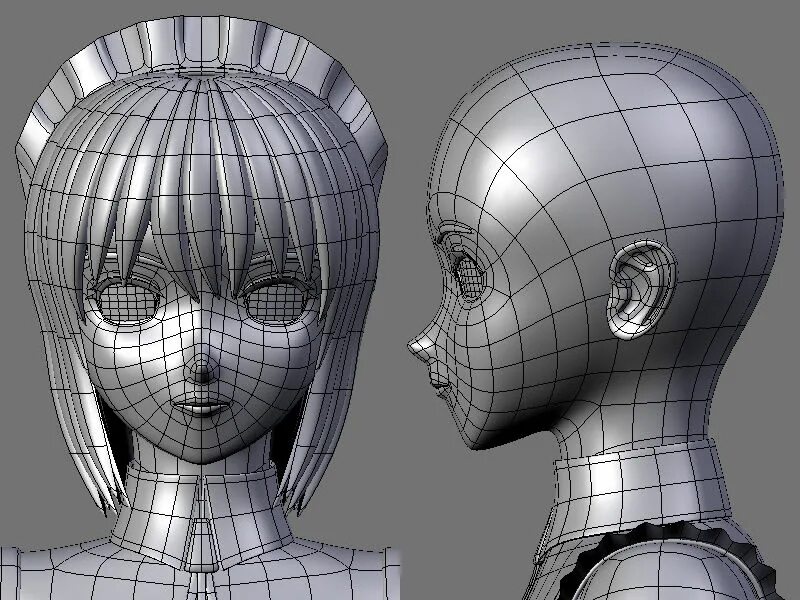Viewport: 800px width, 600px height.
Task: Select the ear on the side-view head
Action: coord(641,289)
